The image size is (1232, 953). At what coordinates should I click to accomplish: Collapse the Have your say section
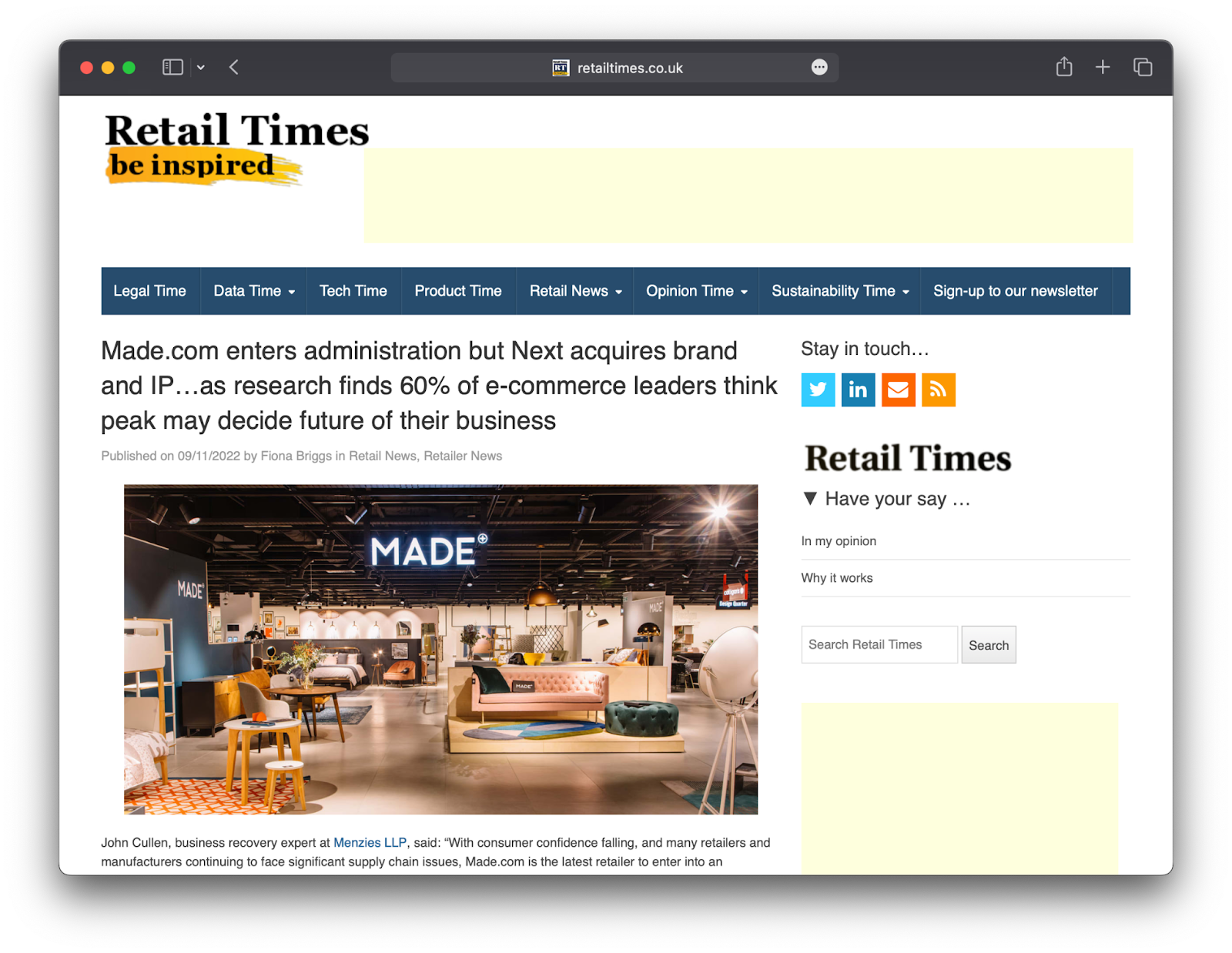point(810,498)
